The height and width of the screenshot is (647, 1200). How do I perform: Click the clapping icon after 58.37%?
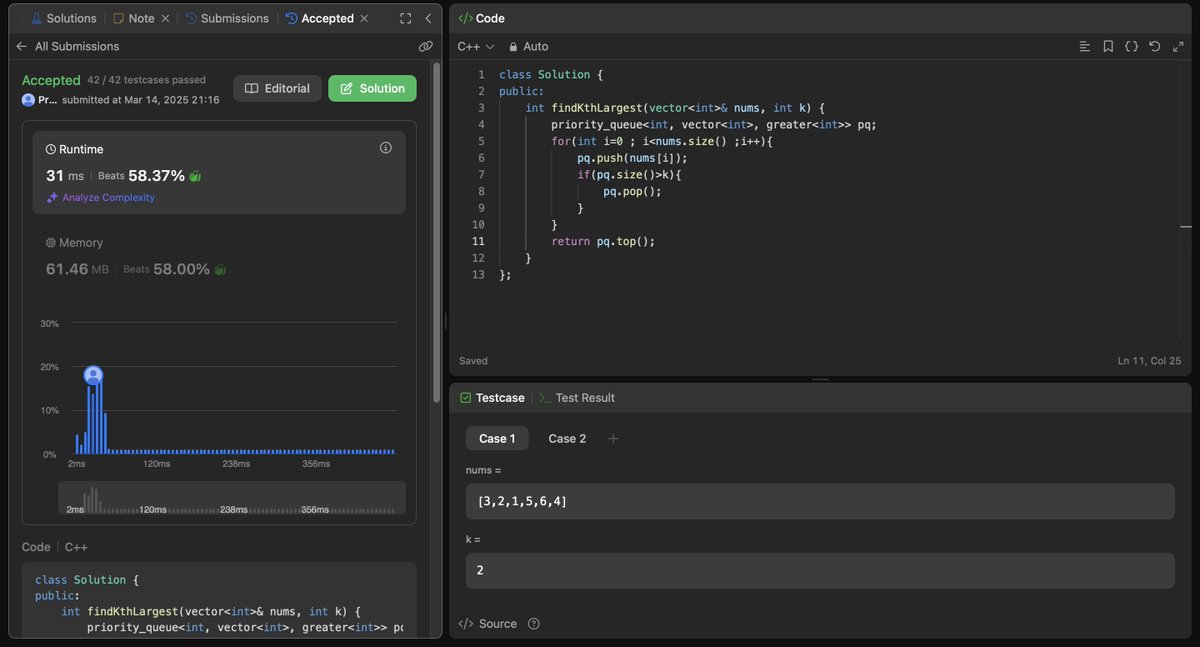pyautogui.click(x=195, y=176)
